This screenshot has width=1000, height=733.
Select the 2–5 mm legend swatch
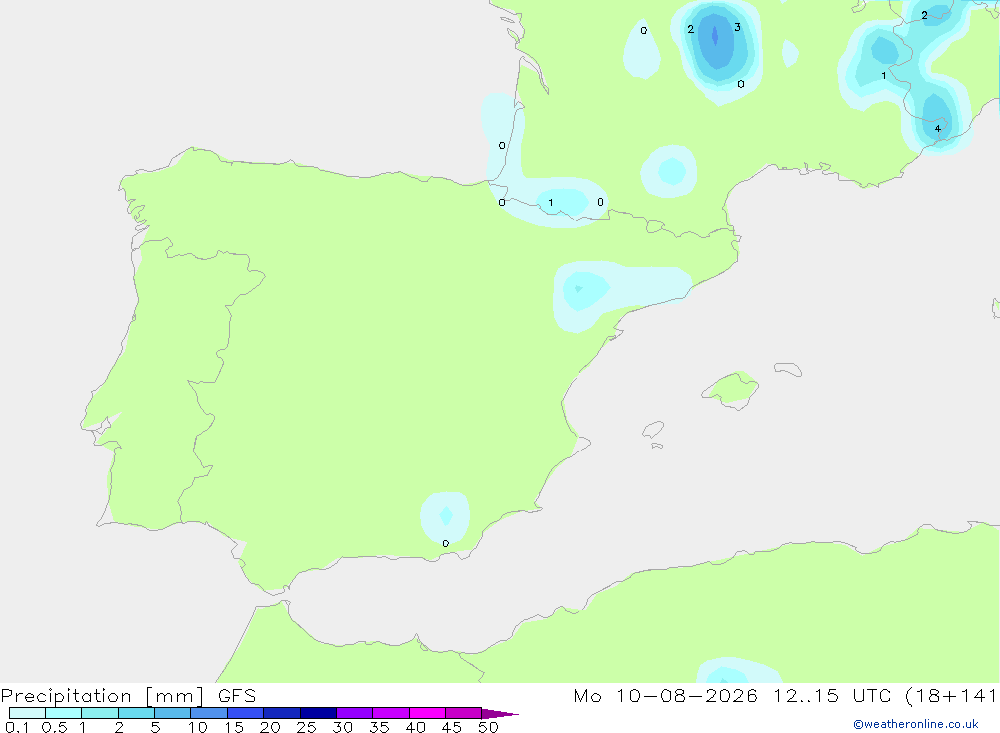tap(136, 713)
